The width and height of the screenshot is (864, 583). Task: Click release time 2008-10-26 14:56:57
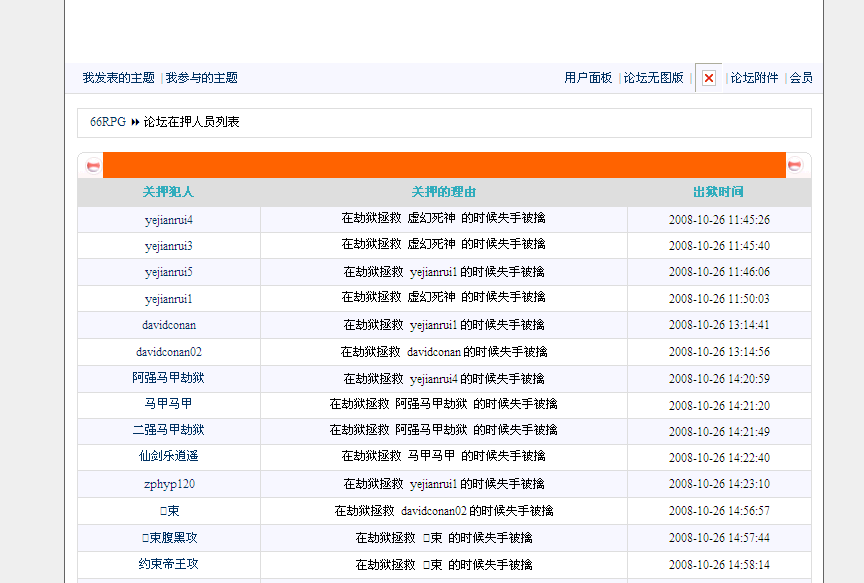(719, 510)
